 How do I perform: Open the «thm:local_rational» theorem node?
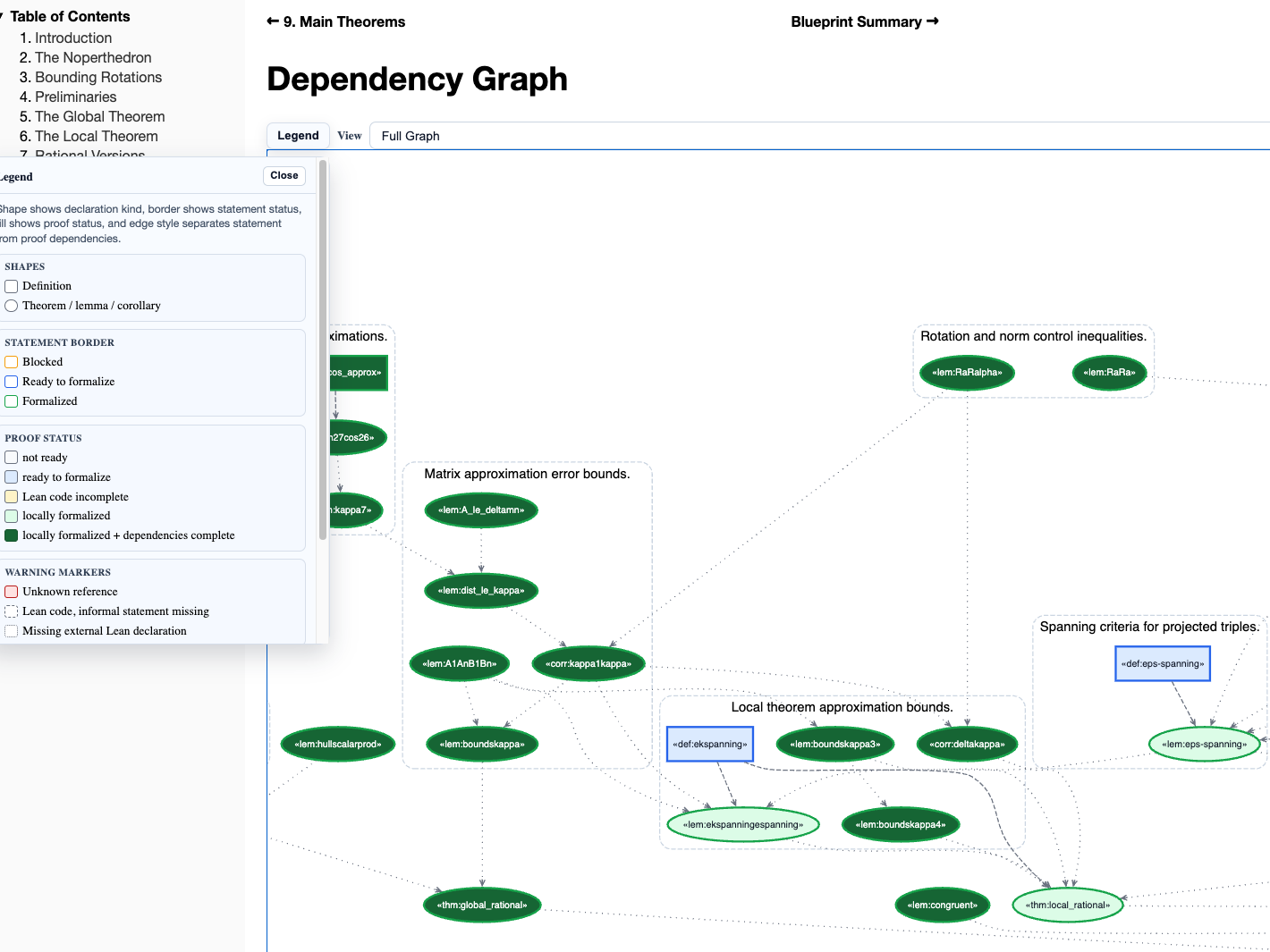click(x=1067, y=905)
